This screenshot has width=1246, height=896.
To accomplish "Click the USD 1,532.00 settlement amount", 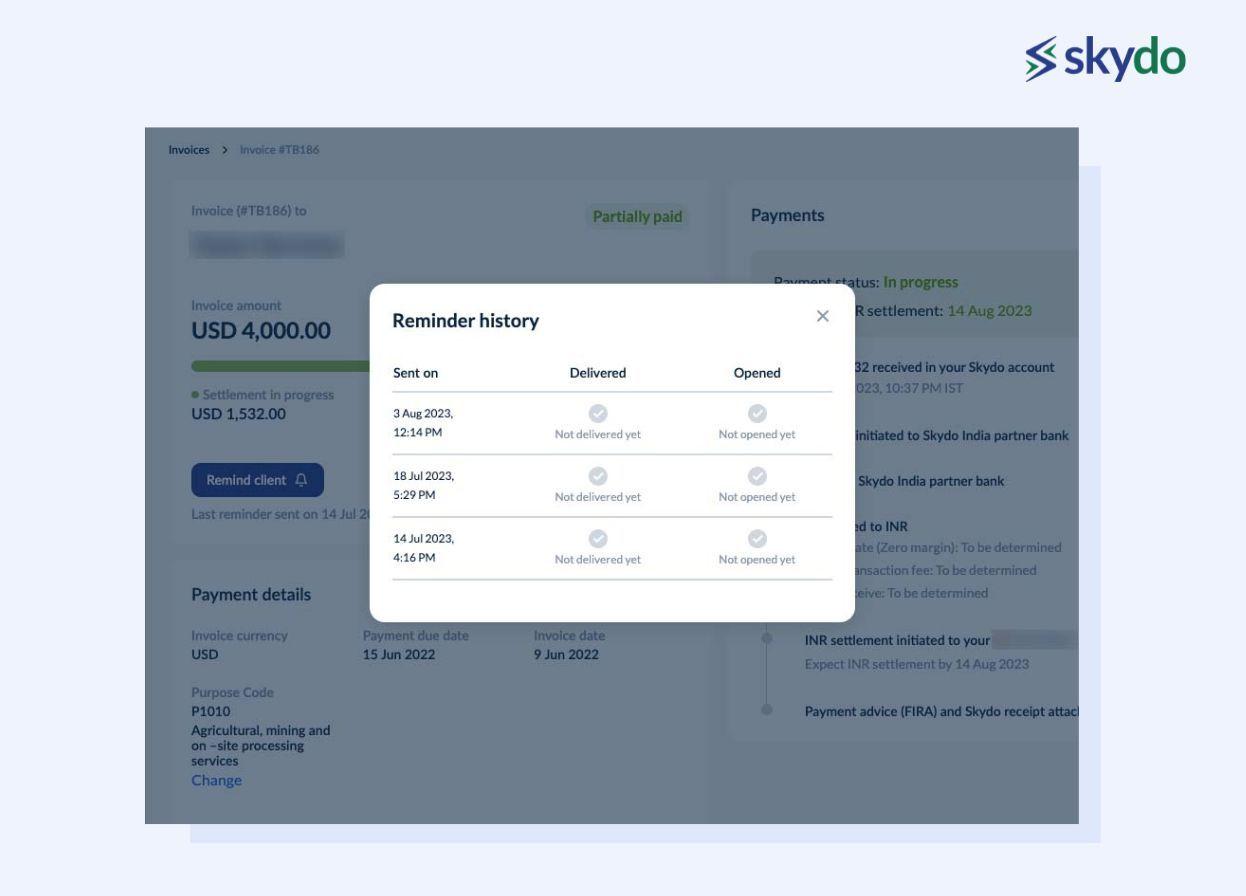I will point(238,414).
